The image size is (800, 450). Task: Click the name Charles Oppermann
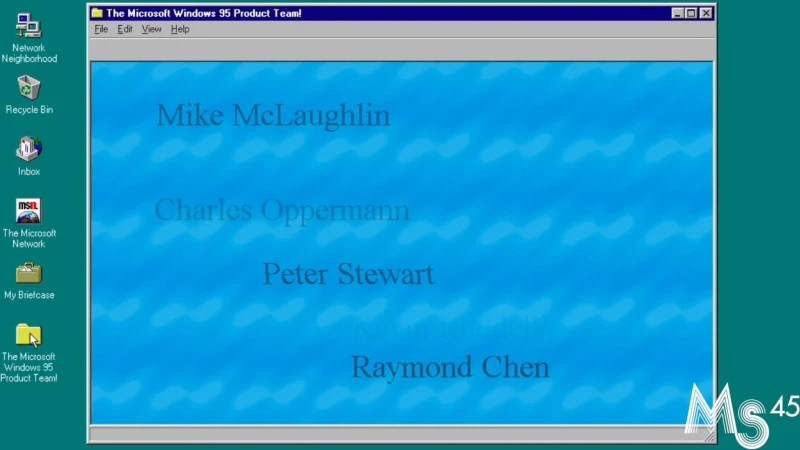[282, 210]
